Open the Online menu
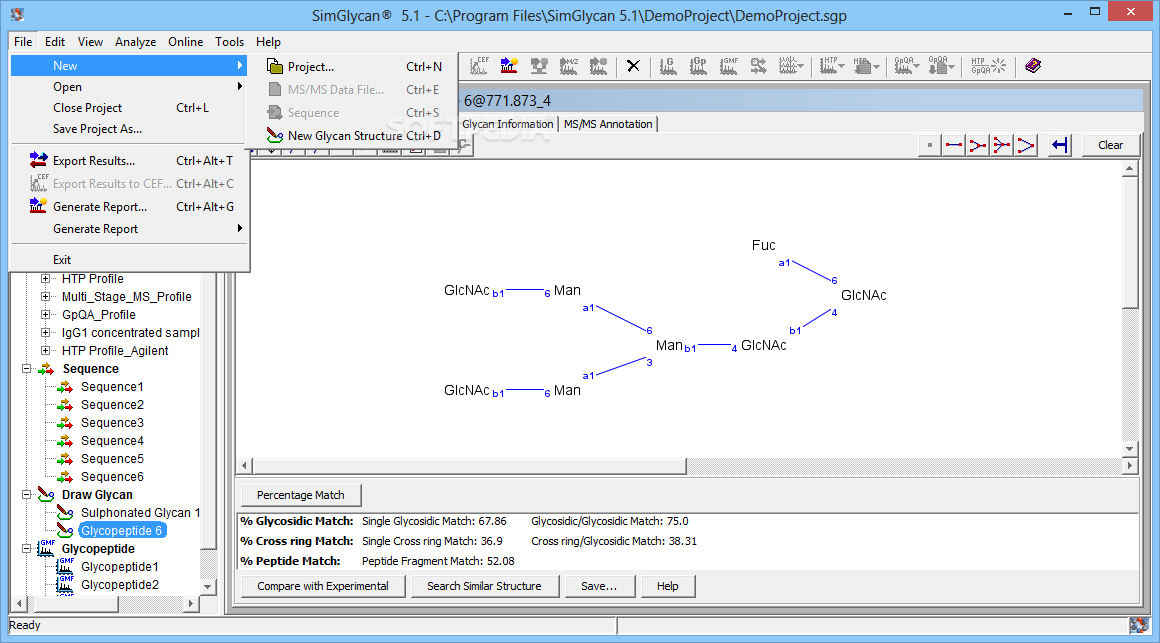This screenshot has height=643, width=1160. pos(186,42)
